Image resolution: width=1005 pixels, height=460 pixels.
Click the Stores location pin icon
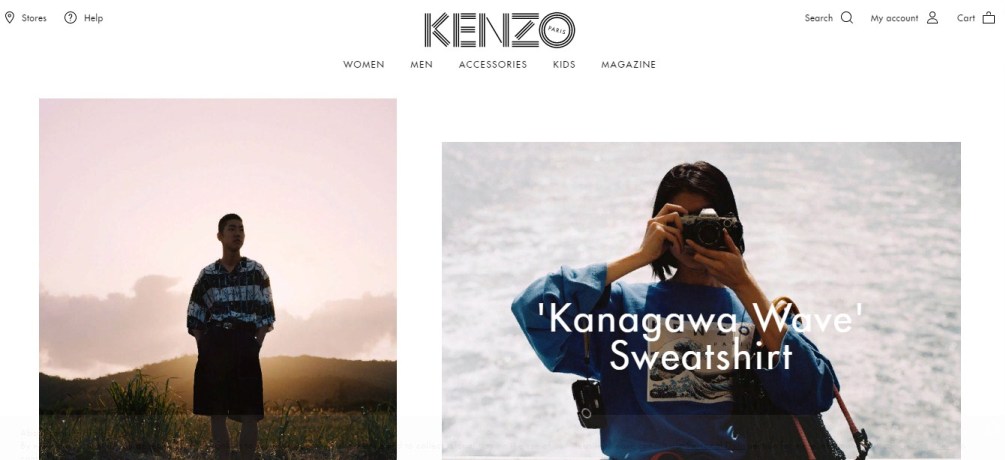point(10,17)
